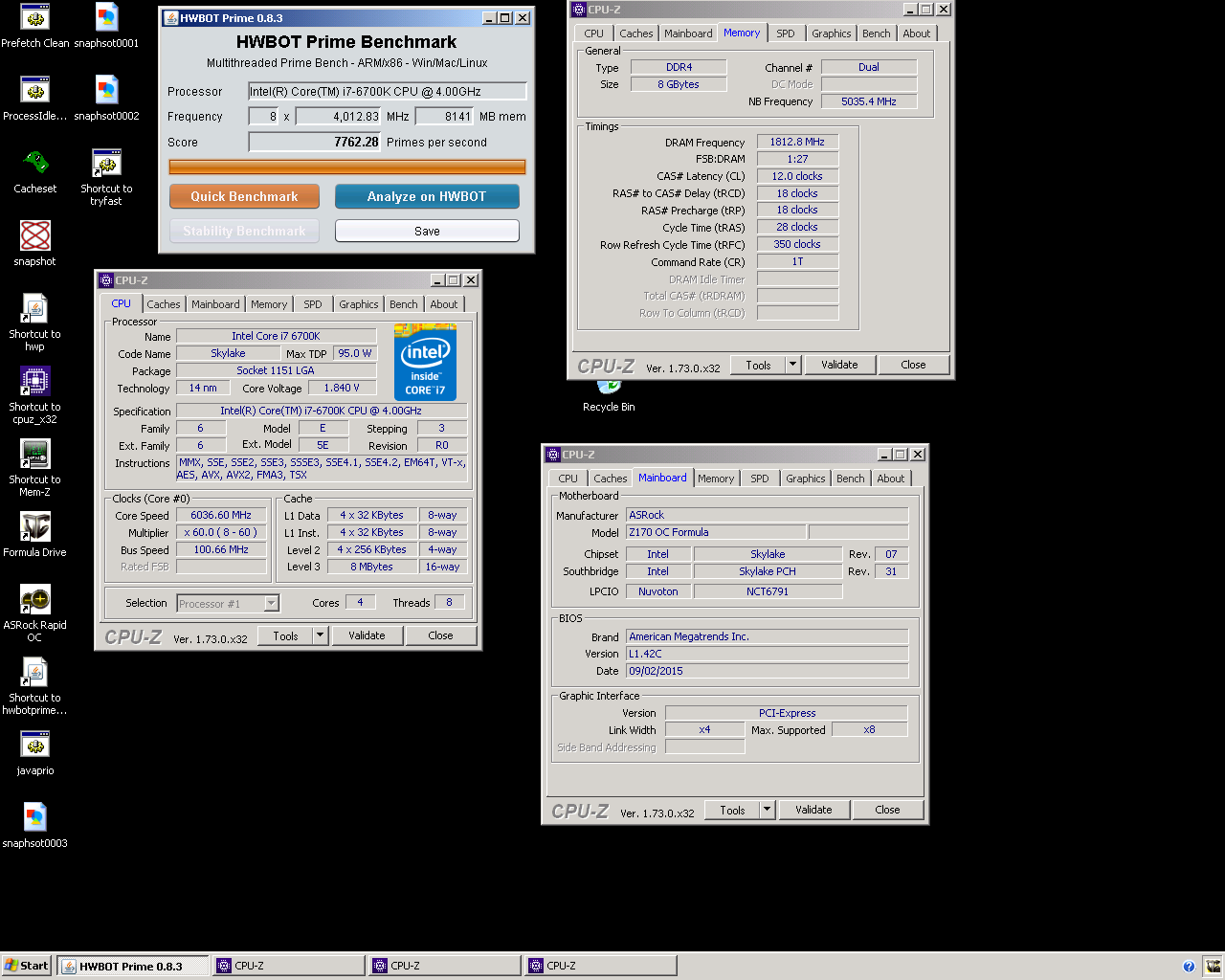Click the orange benchmark progress bar
The width and height of the screenshot is (1225, 980).
(347, 167)
